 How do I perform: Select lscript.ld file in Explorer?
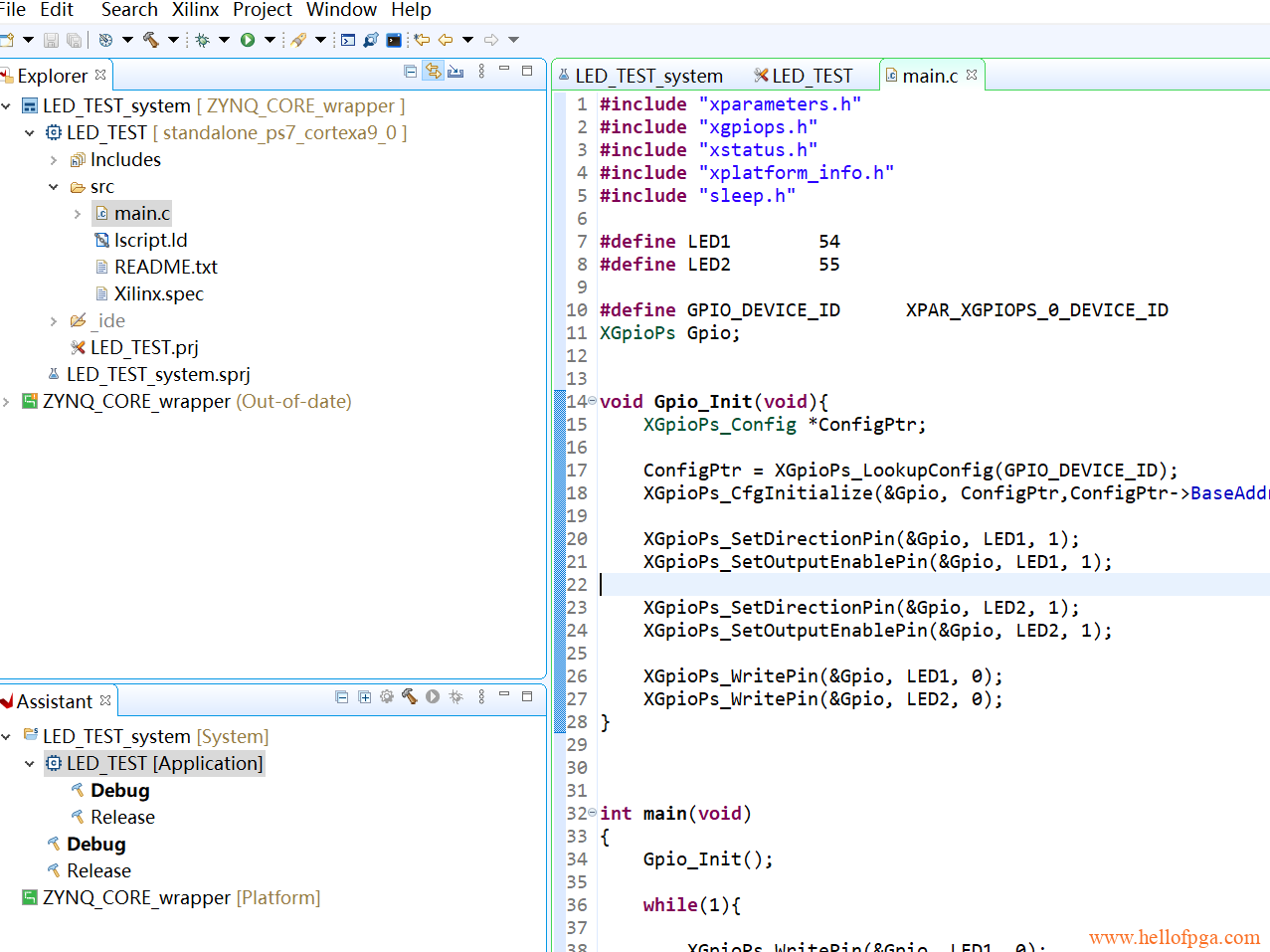coord(150,240)
